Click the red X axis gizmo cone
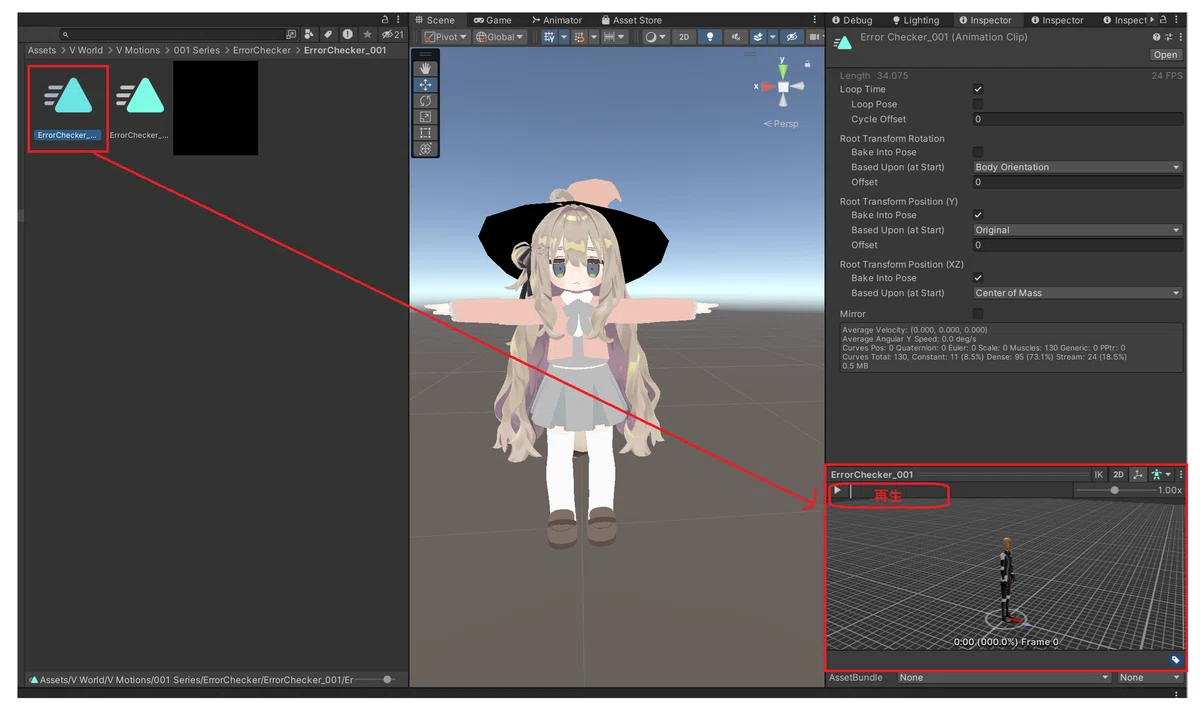Viewport: 1200px width, 707px height. click(767, 87)
